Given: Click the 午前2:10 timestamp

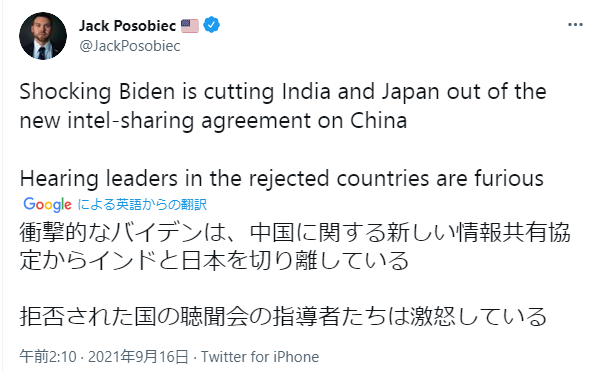Looking at the screenshot, I should point(48,357).
